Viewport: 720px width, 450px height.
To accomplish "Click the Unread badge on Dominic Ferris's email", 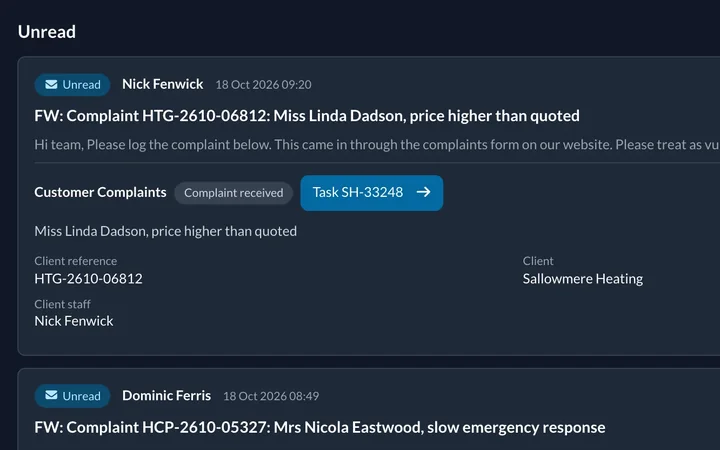I will [x=72, y=396].
